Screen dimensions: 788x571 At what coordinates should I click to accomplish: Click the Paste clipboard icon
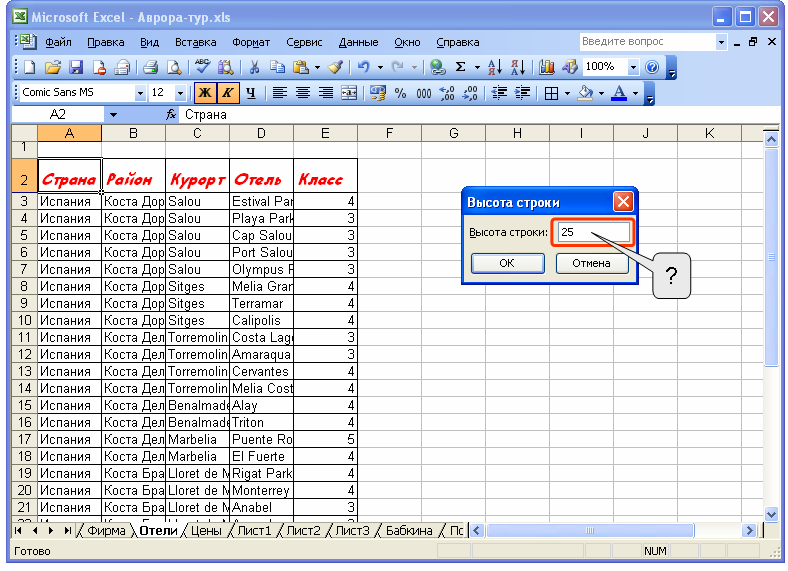coord(301,67)
